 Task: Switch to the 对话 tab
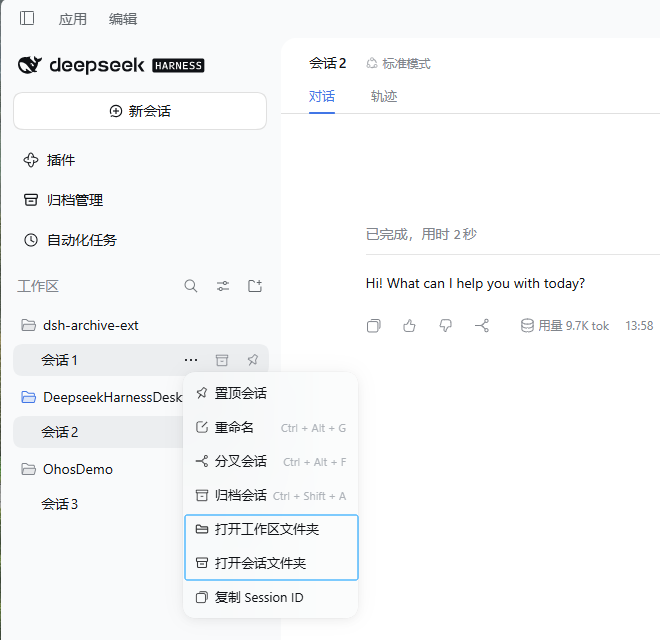pos(322,96)
